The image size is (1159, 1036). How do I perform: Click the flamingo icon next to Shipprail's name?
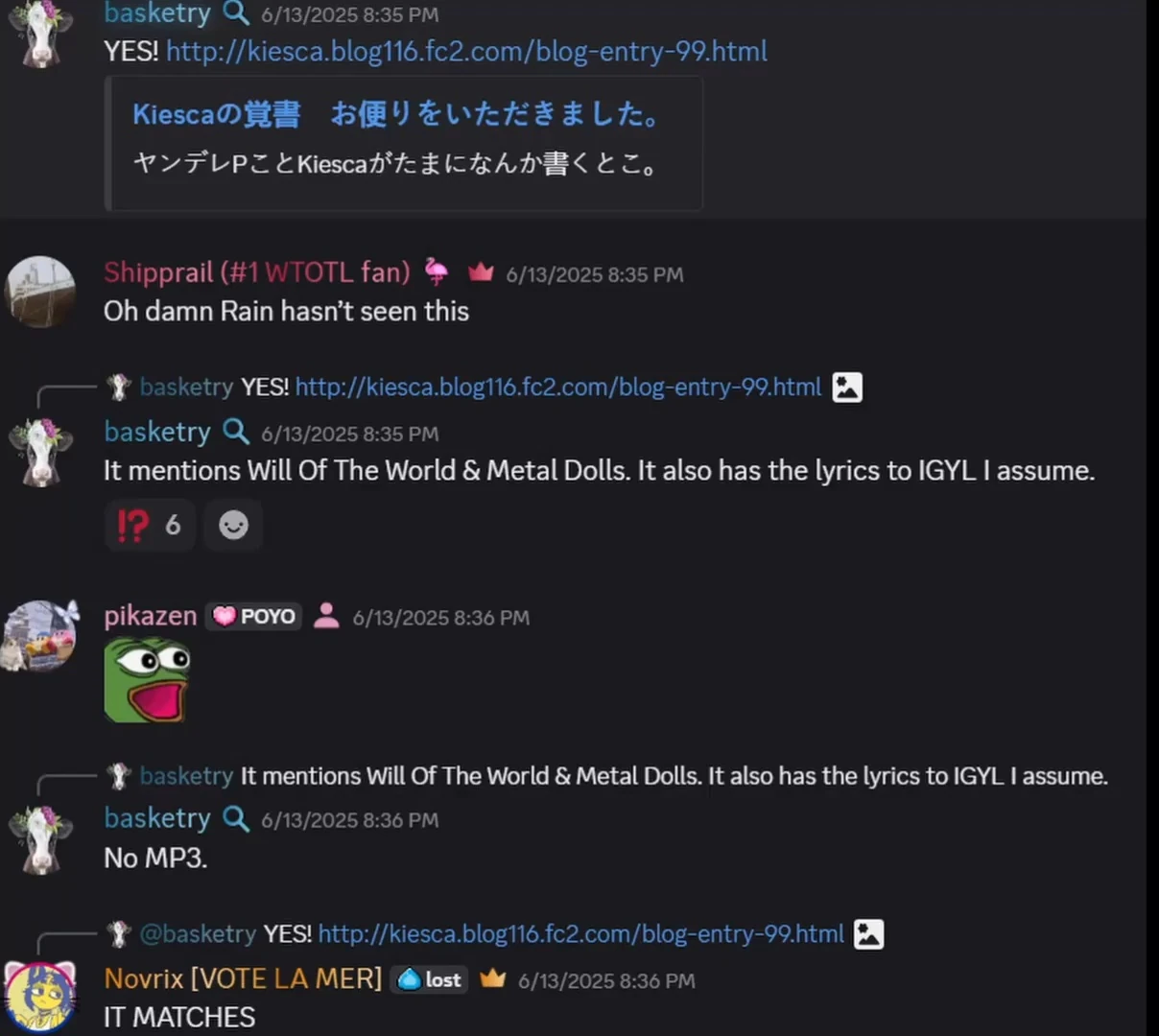[437, 272]
